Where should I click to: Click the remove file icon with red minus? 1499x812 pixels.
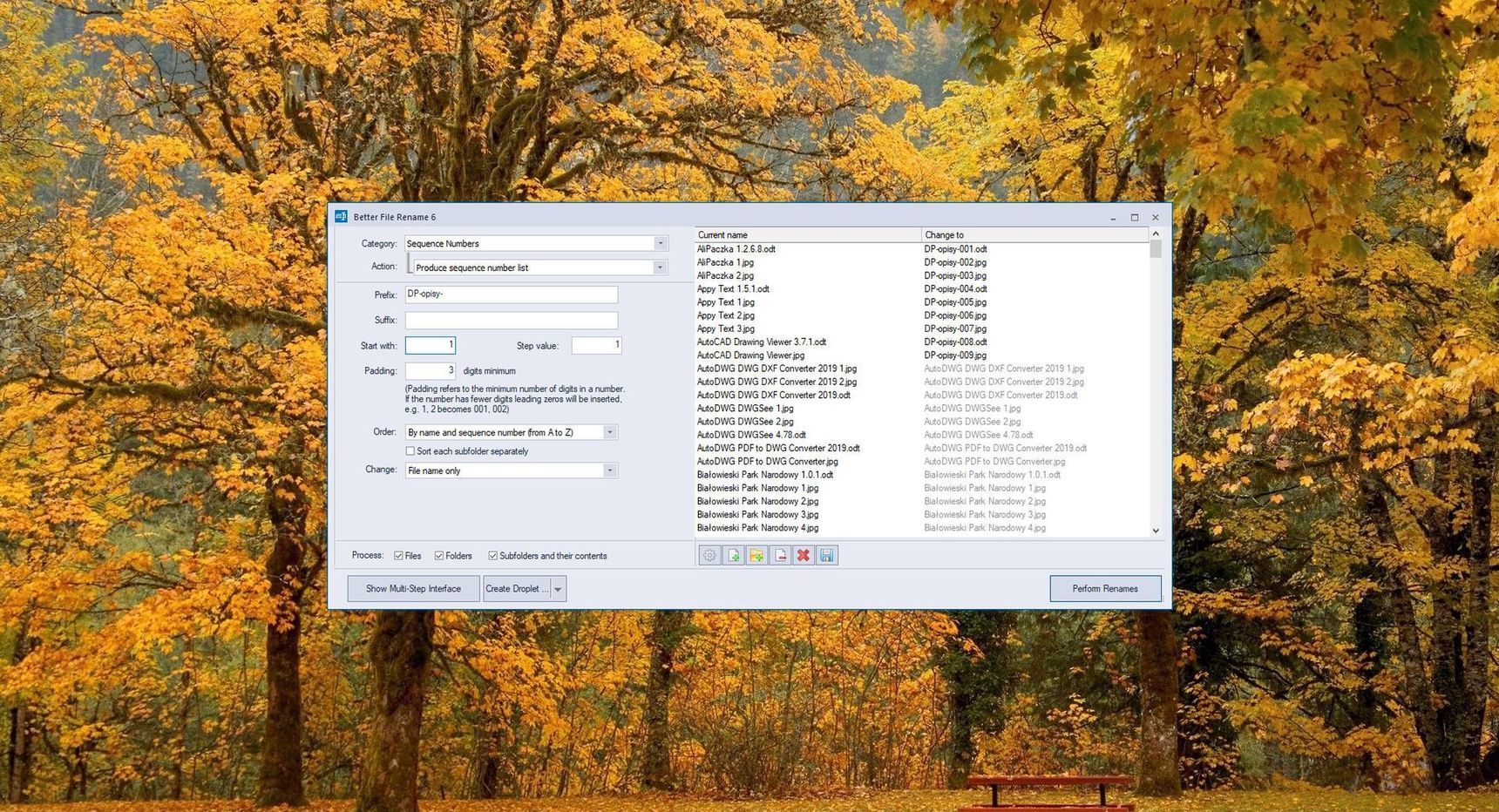click(780, 555)
